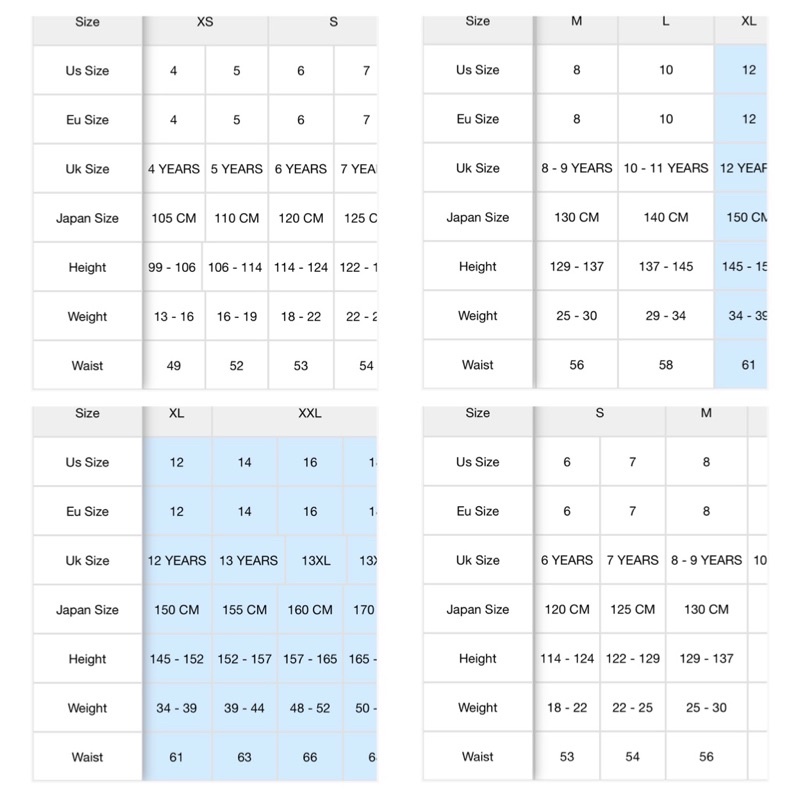
Task: Select the 160 CM Japan size cell
Action: 310,609
